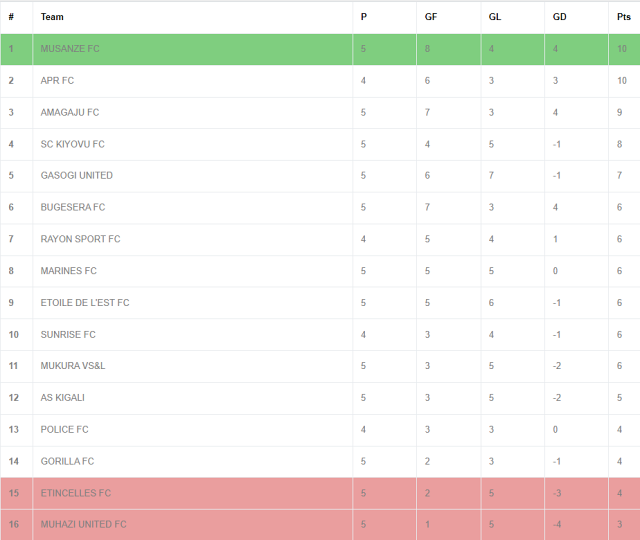Select AS KIGALI in the standings
Viewport: 640px width, 540px height.
(x=62, y=398)
